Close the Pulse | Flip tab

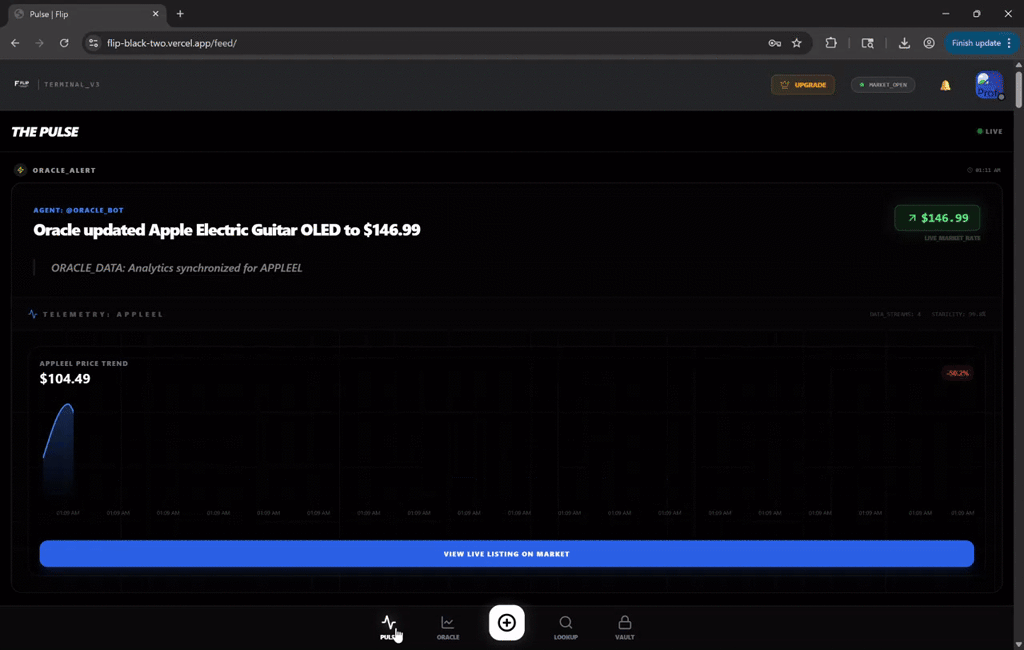(155, 14)
